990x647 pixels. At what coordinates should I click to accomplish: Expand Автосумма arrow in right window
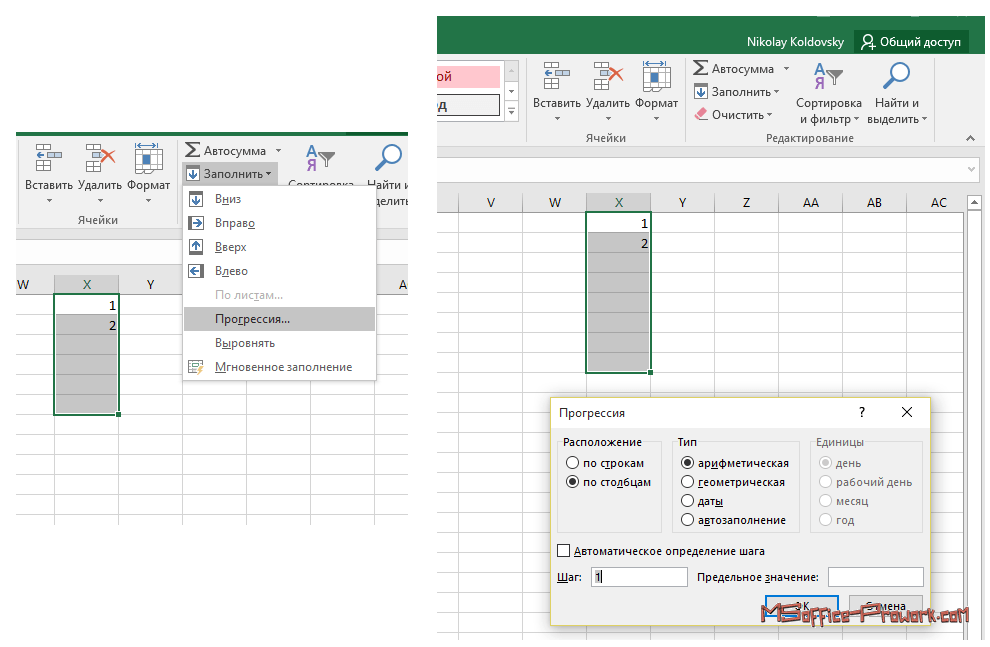point(787,68)
